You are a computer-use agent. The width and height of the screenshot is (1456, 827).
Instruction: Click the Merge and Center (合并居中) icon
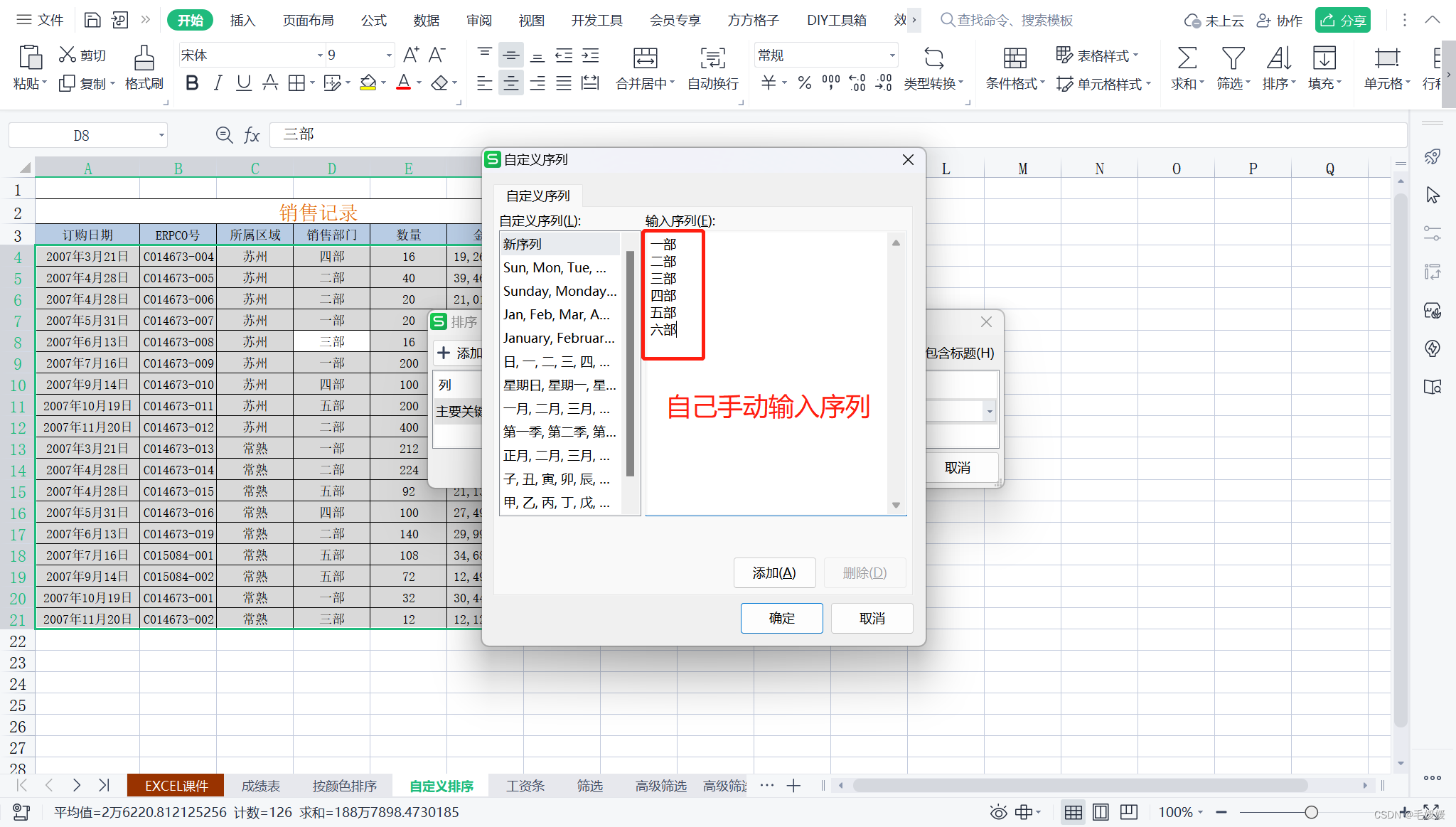645,58
